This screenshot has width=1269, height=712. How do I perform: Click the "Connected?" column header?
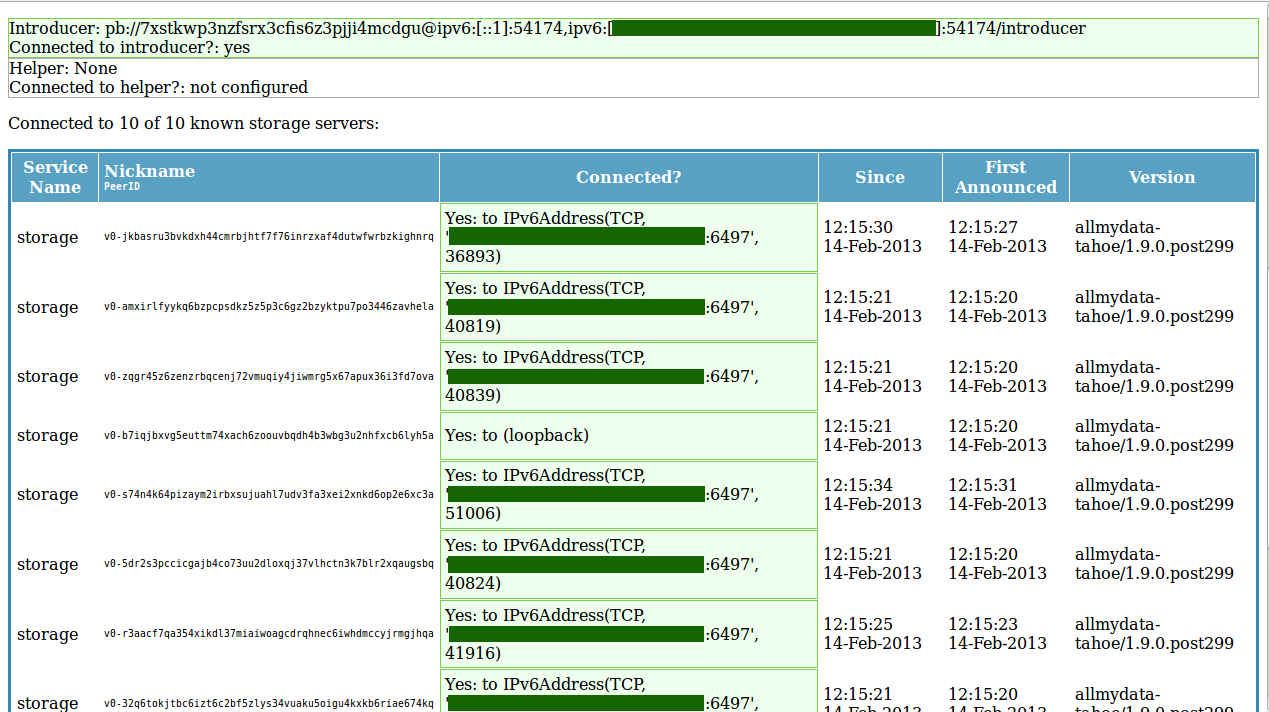pyautogui.click(x=628, y=177)
